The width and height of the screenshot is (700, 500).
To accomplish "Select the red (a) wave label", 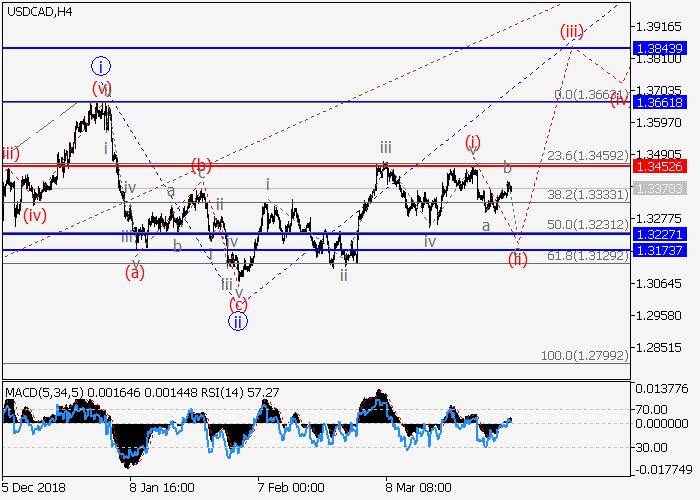I will point(135,271).
